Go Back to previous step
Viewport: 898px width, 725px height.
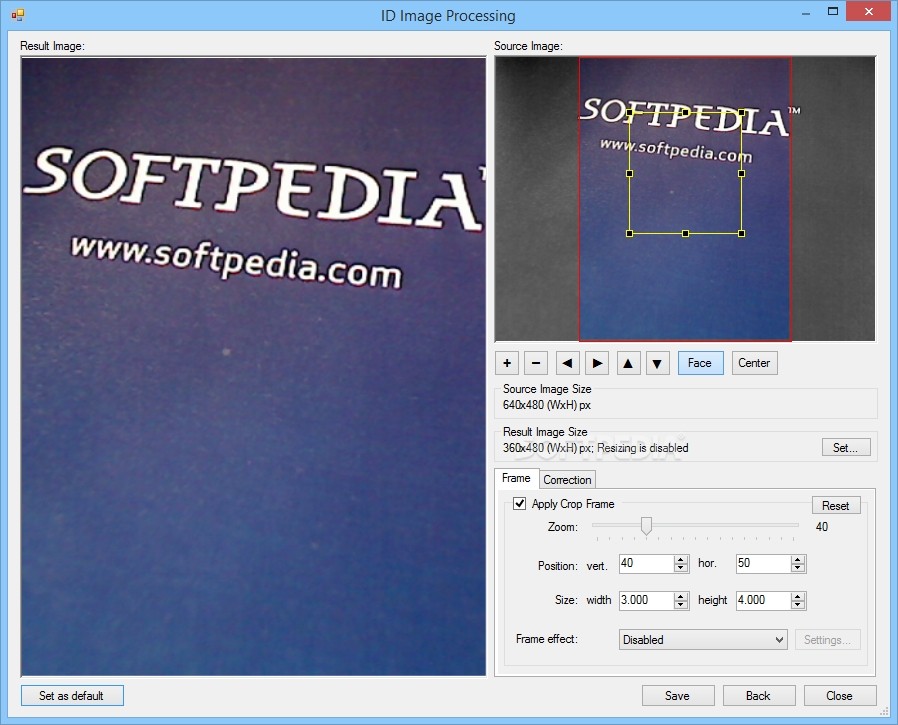(758, 696)
